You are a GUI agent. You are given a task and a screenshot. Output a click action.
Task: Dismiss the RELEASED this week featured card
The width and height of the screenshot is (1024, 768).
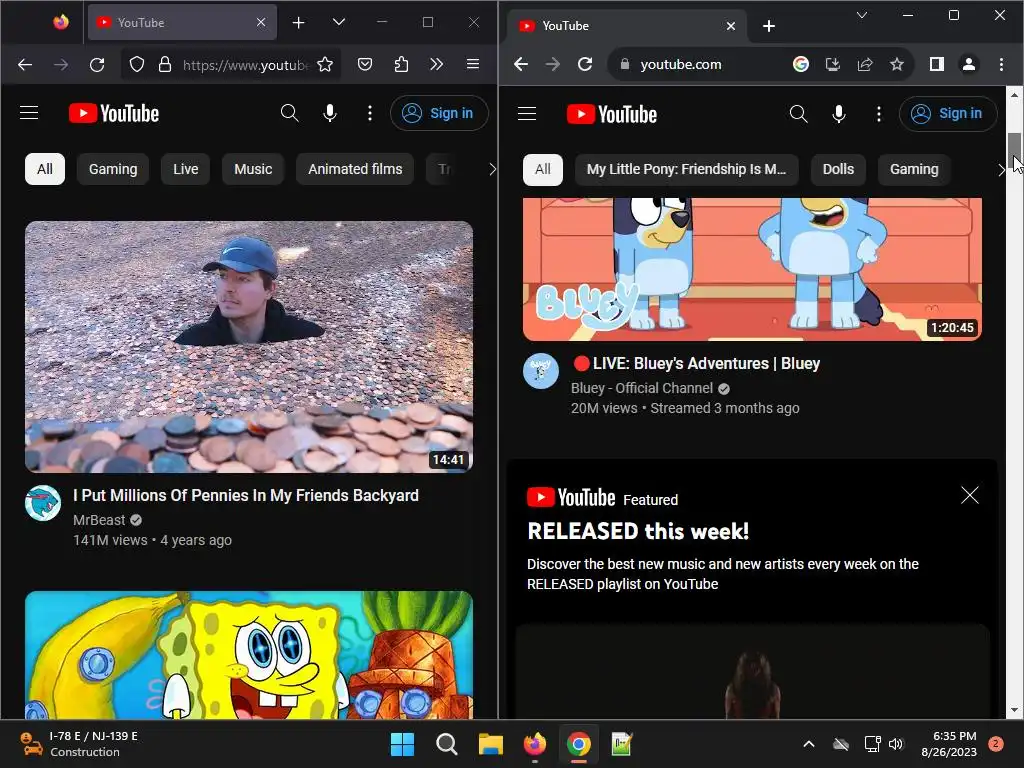[x=970, y=495]
